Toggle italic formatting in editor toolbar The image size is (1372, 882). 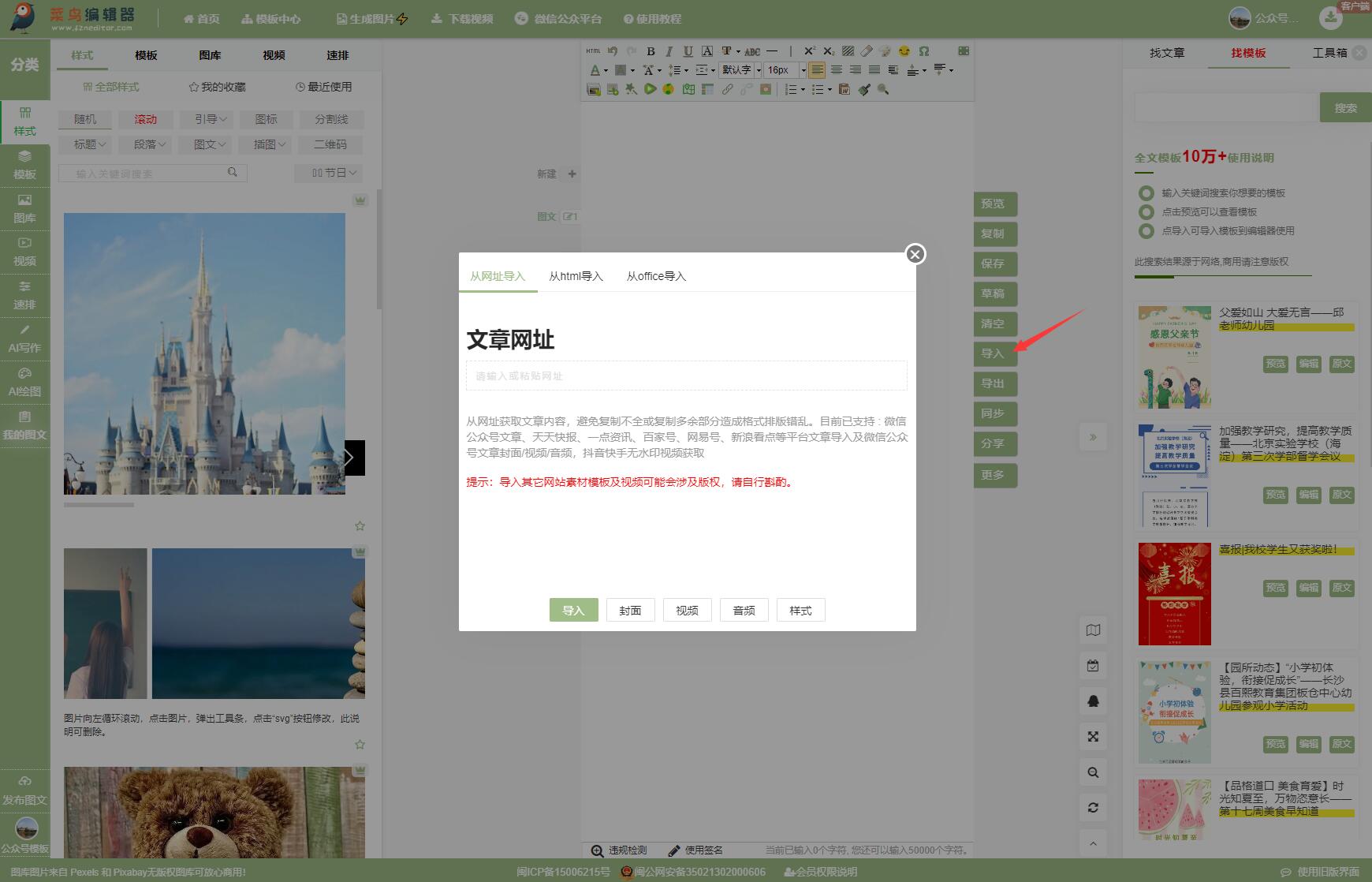tap(669, 51)
